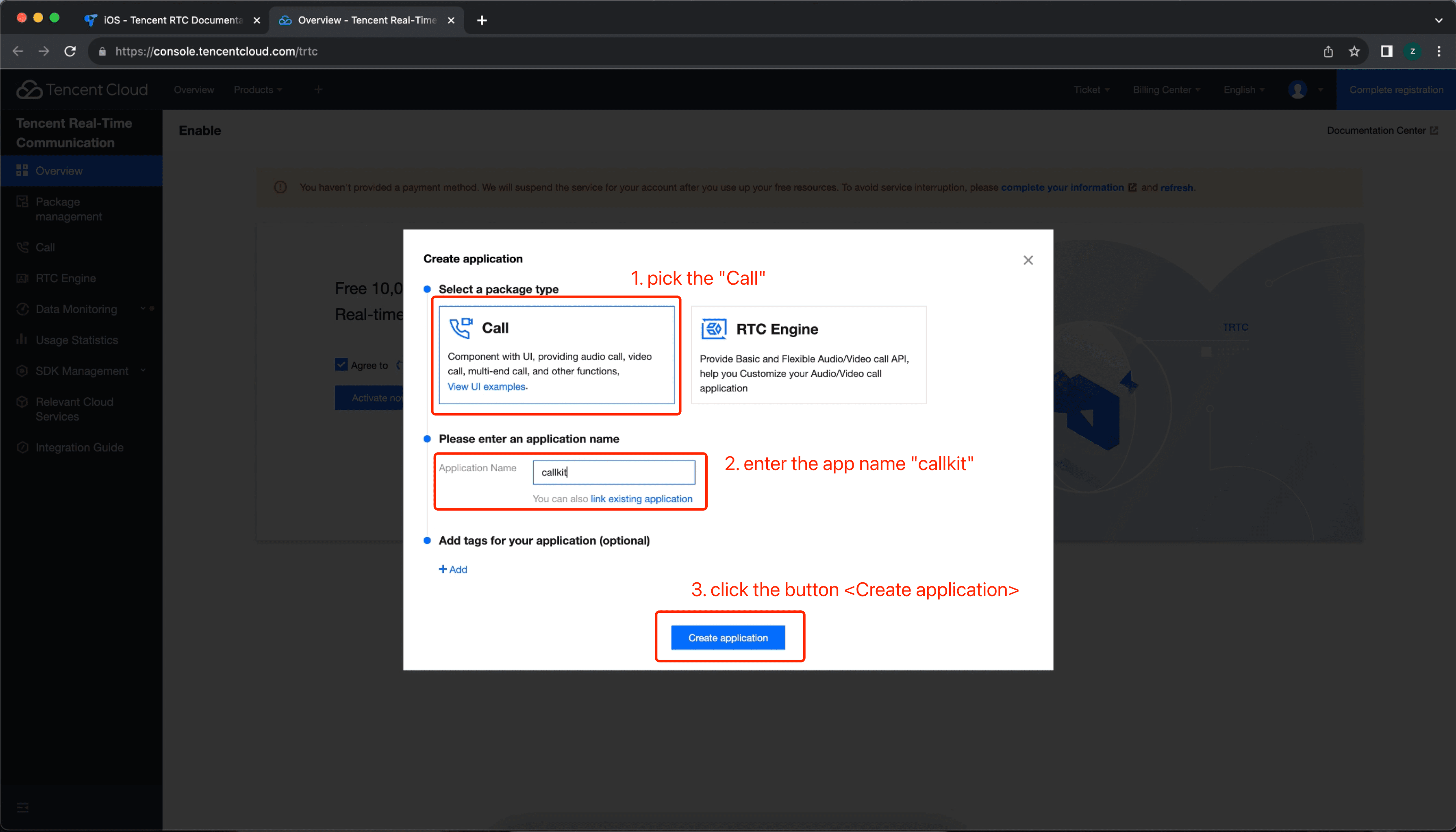Viewport: 1456px width, 832px height.
Task: Open Chrome three-dot menu
Action: click(x=1438, y=51)
